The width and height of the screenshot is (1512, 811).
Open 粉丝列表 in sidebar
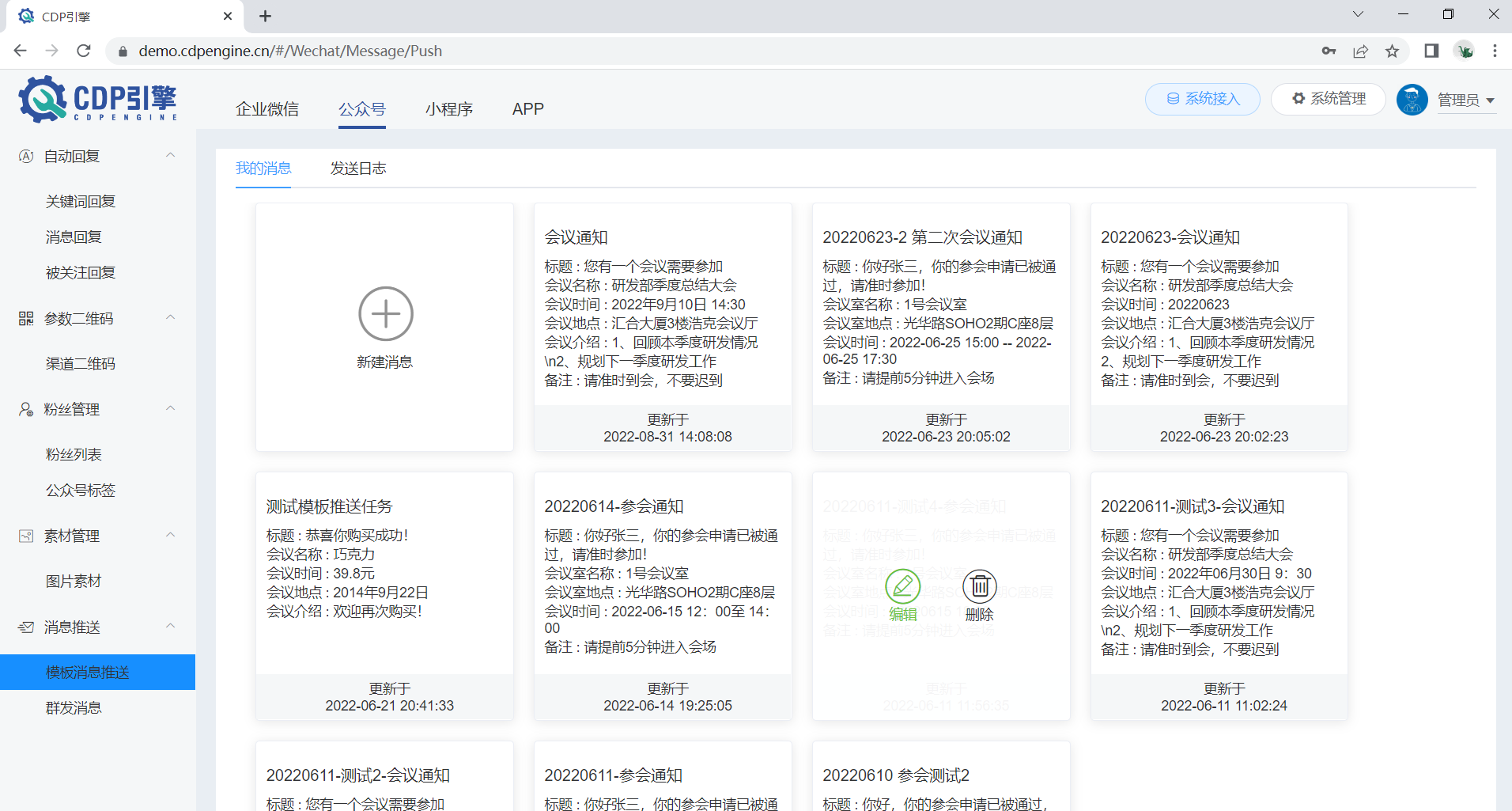click(x=74, y=455)
